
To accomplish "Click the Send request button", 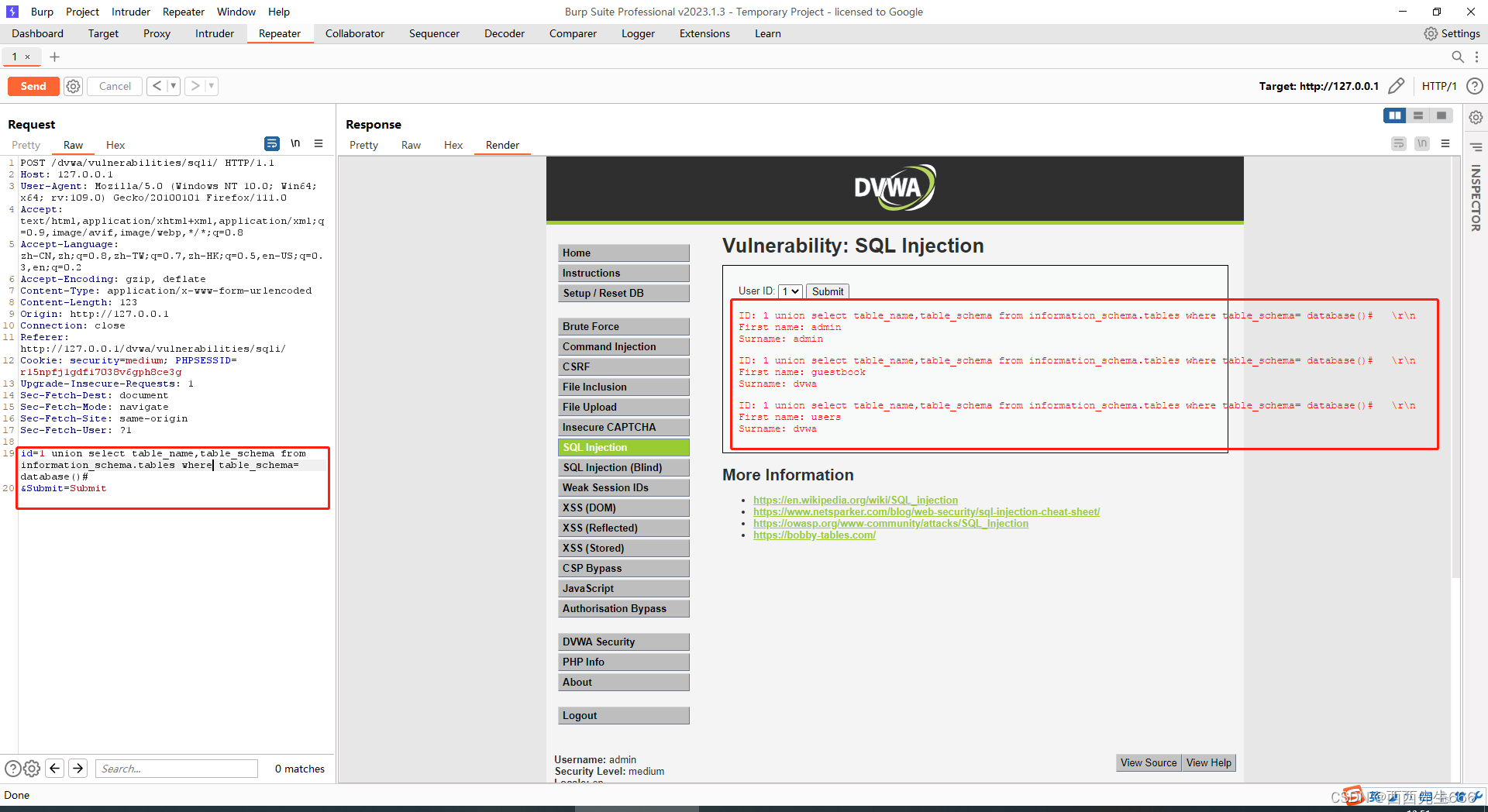I will click(x=33, y=86).
